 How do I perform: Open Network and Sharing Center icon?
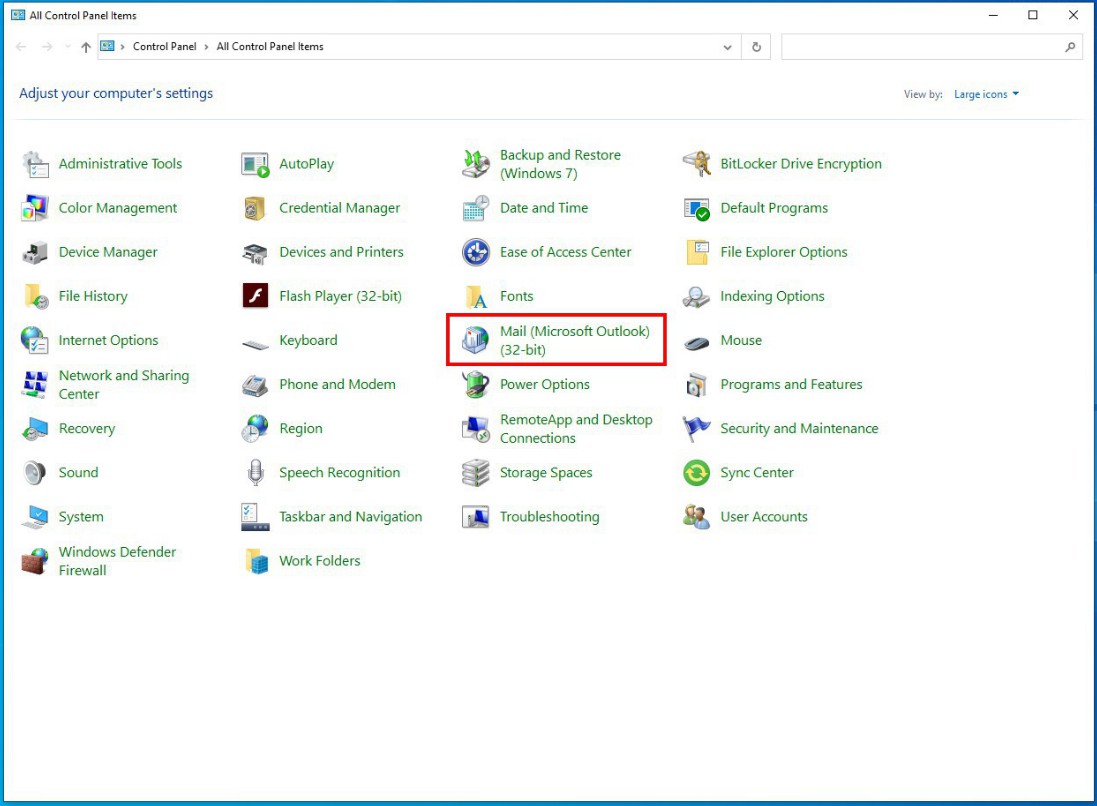(35, 385)
